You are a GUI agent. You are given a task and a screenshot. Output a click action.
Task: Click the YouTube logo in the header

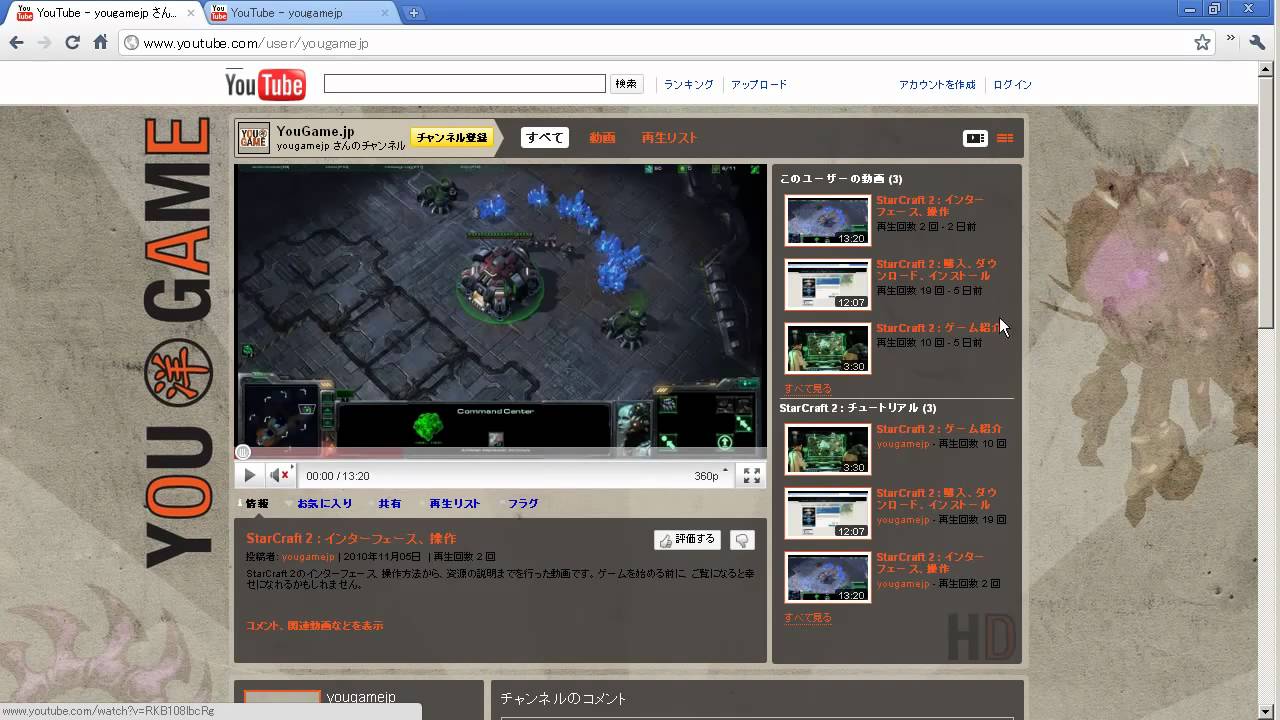click(x=265, y=84)
